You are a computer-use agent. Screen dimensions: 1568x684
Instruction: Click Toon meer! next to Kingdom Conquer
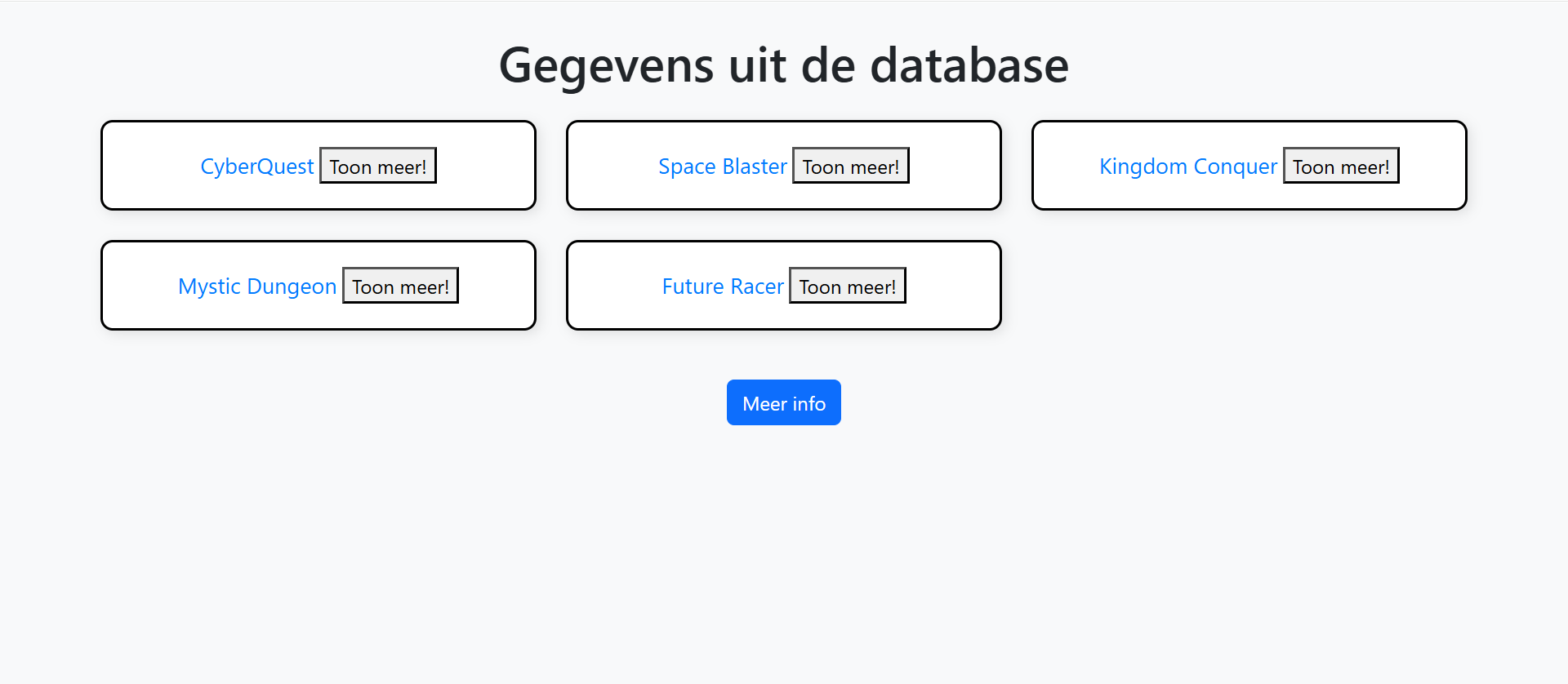coord(1340,165)
